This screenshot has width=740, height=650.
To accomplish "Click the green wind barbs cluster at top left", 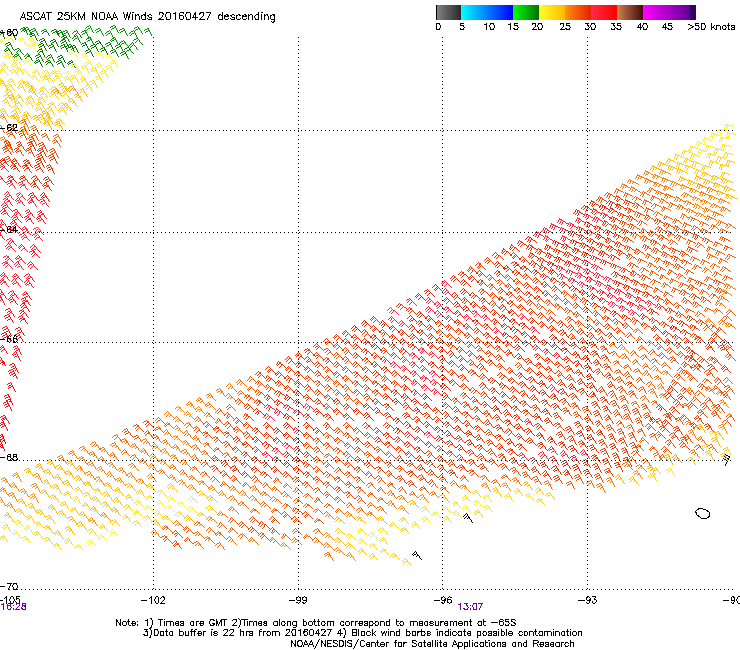I will pyautogui.click(x=78, y=45).
